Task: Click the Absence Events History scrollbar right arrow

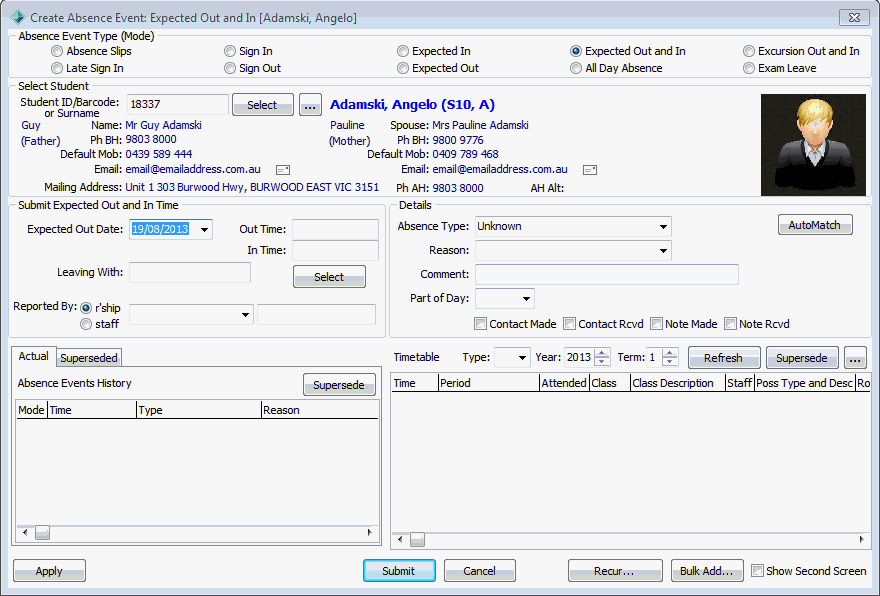Action: (370, 532)
